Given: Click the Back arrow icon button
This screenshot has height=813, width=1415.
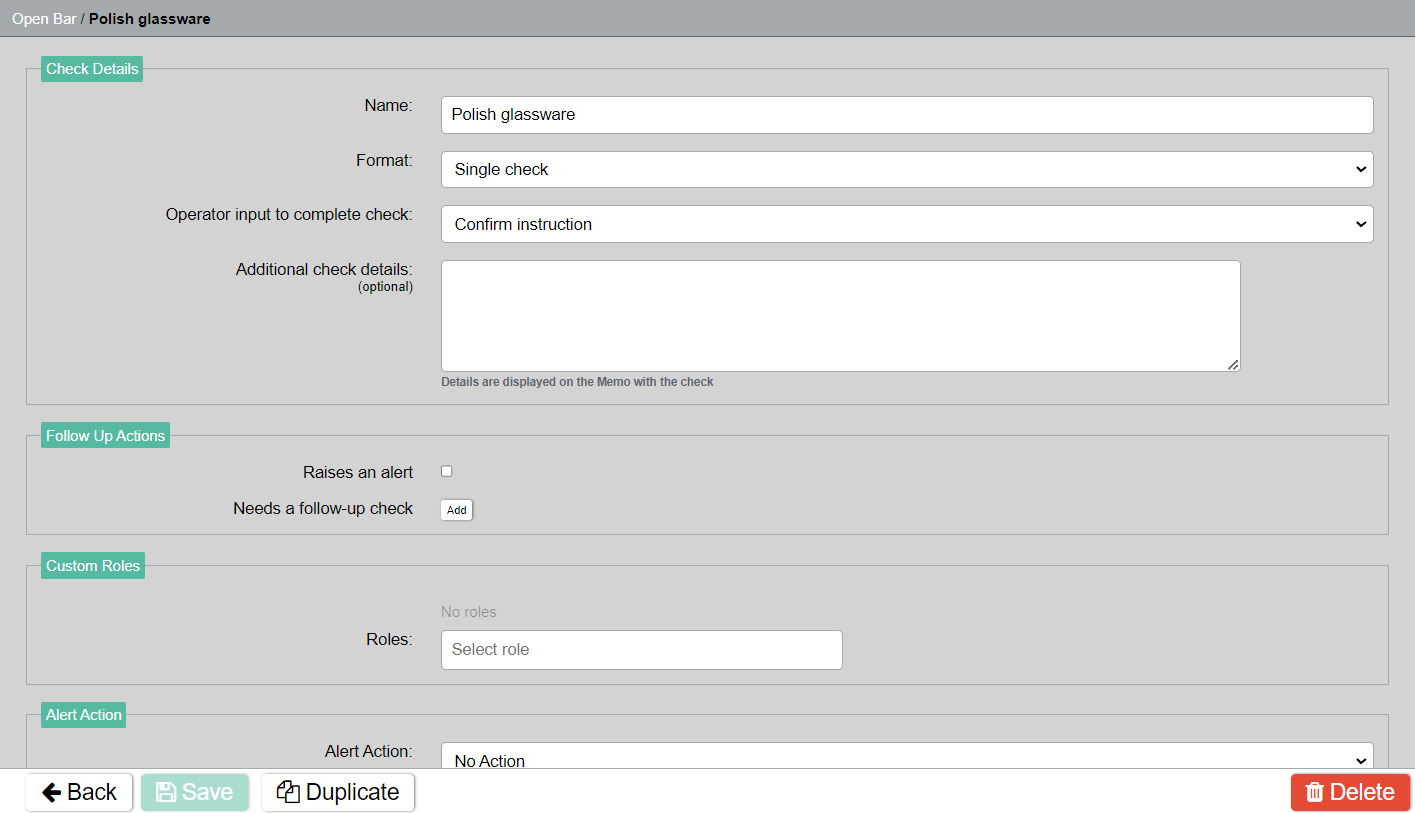Looking at the screenshot, I should tap(52, 792).
